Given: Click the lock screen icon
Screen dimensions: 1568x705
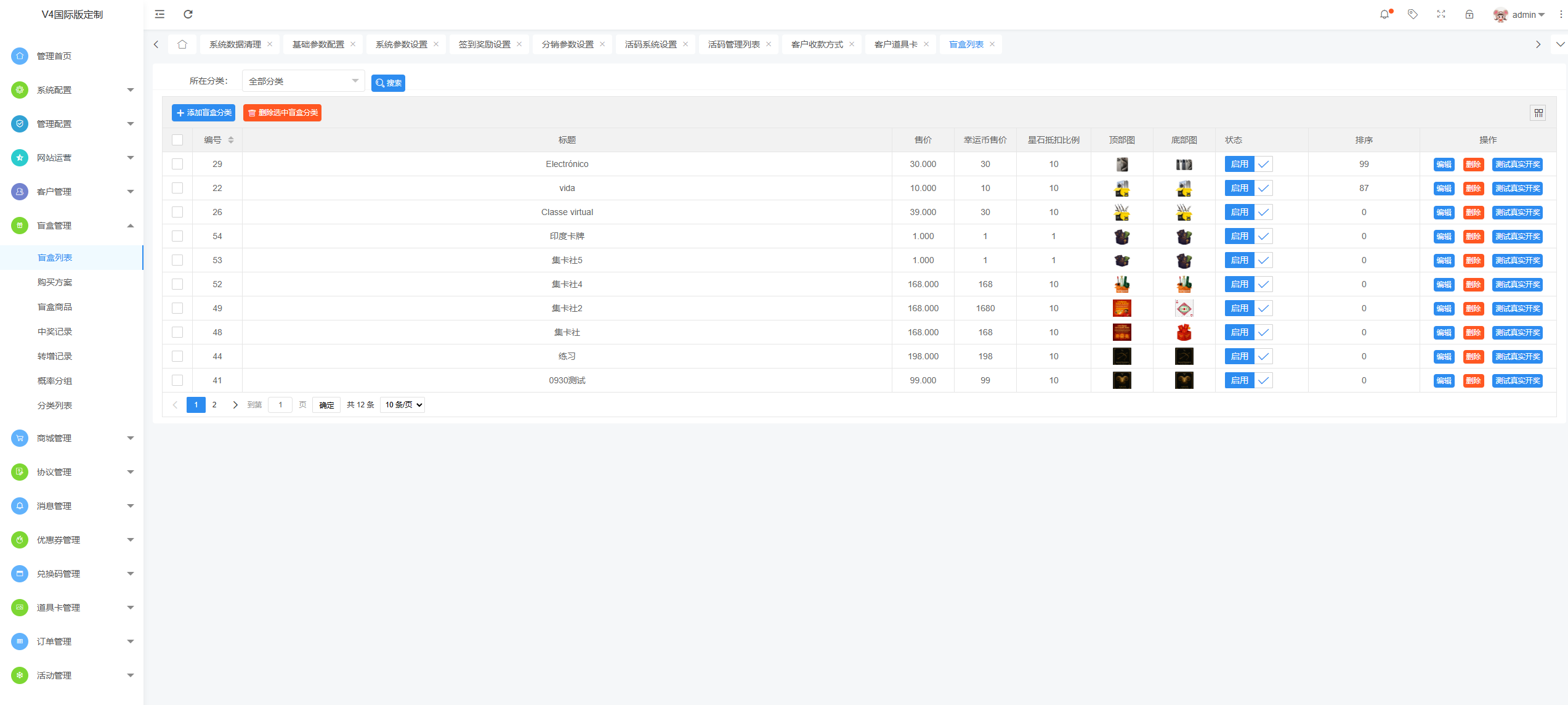Looking at the screenshot, I should point(1469,14).
